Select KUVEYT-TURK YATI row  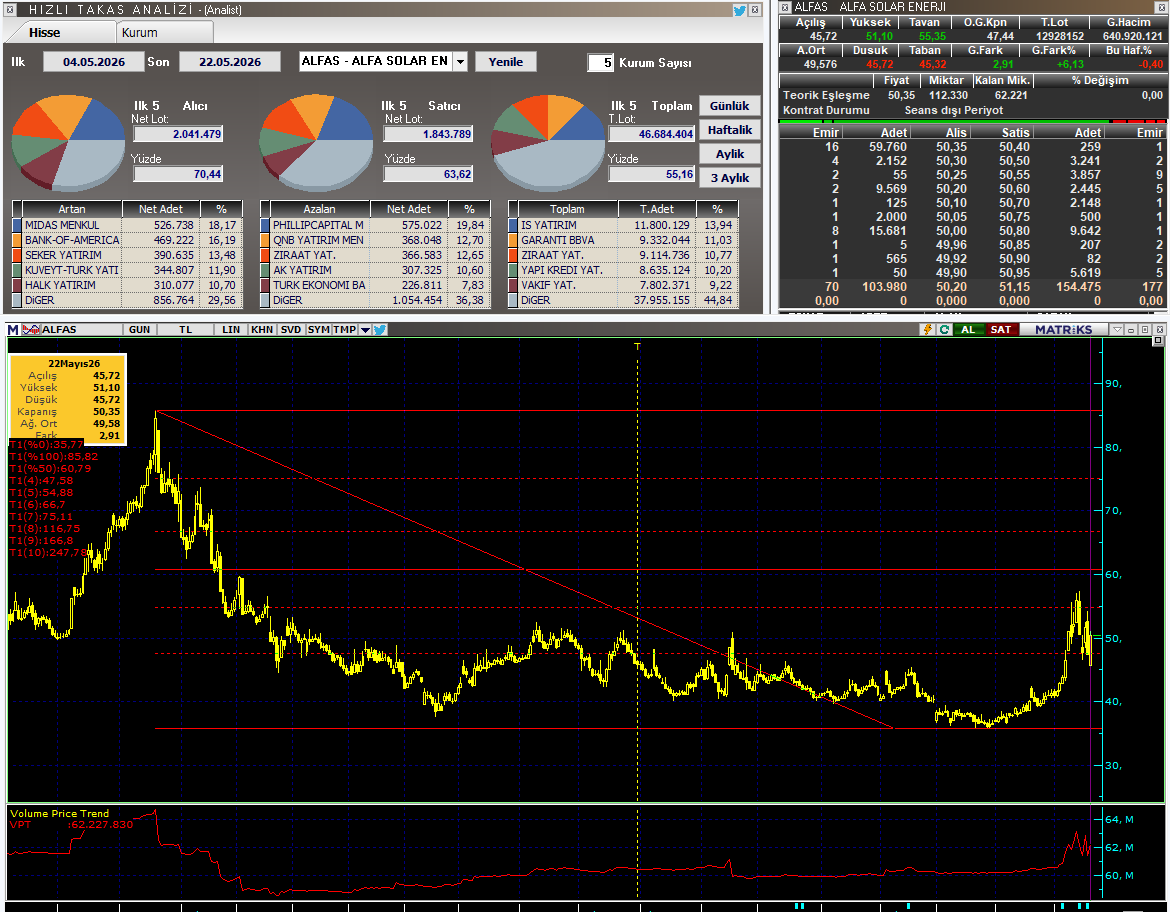coord(128,269)
